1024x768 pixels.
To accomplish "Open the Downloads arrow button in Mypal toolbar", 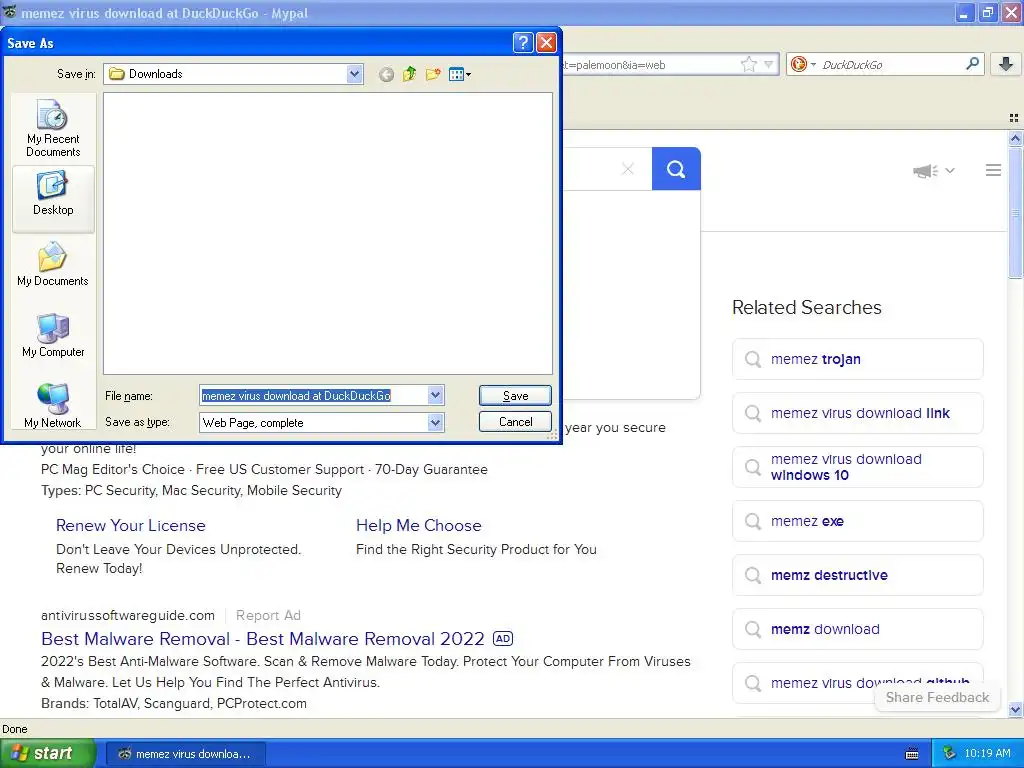I will point(1006,64).
